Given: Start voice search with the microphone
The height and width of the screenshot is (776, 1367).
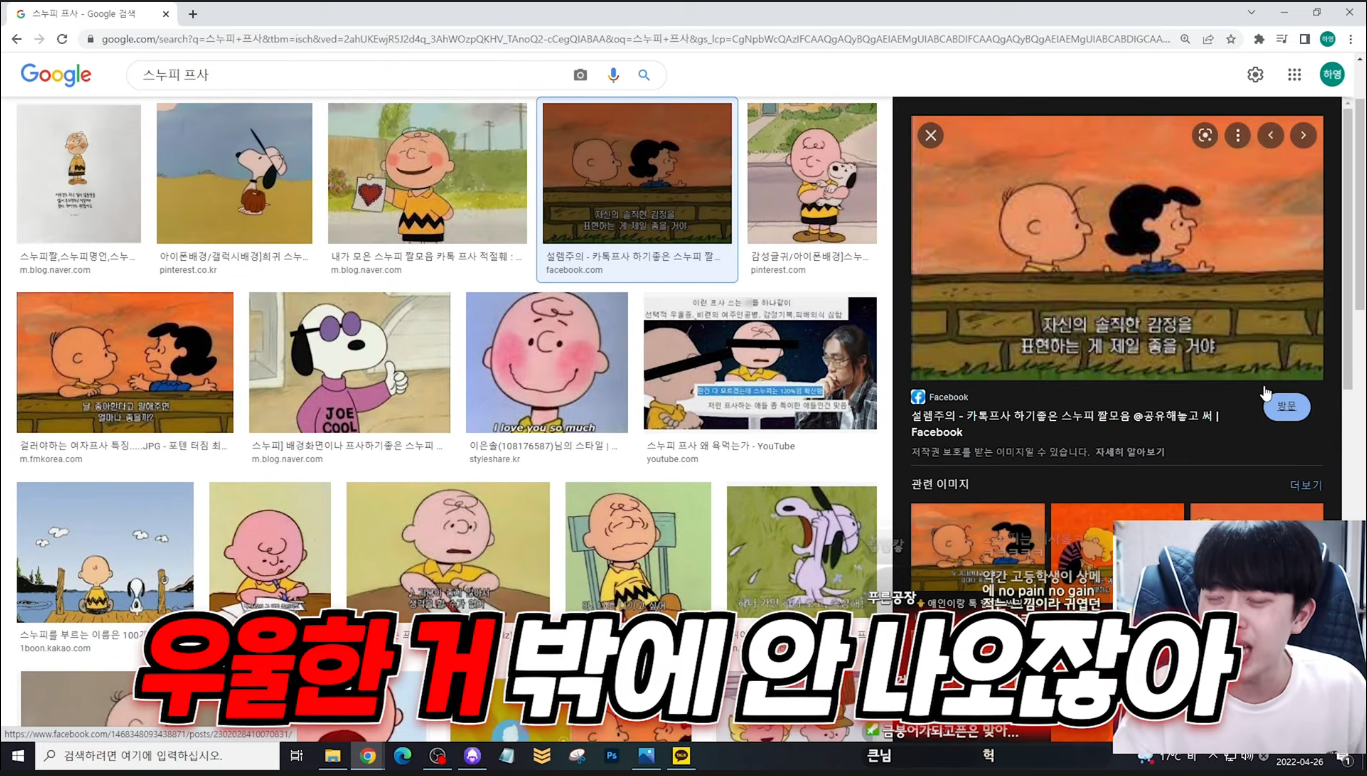Looking at the screenshot, I should pyautogui.click(x=613, y=75).
